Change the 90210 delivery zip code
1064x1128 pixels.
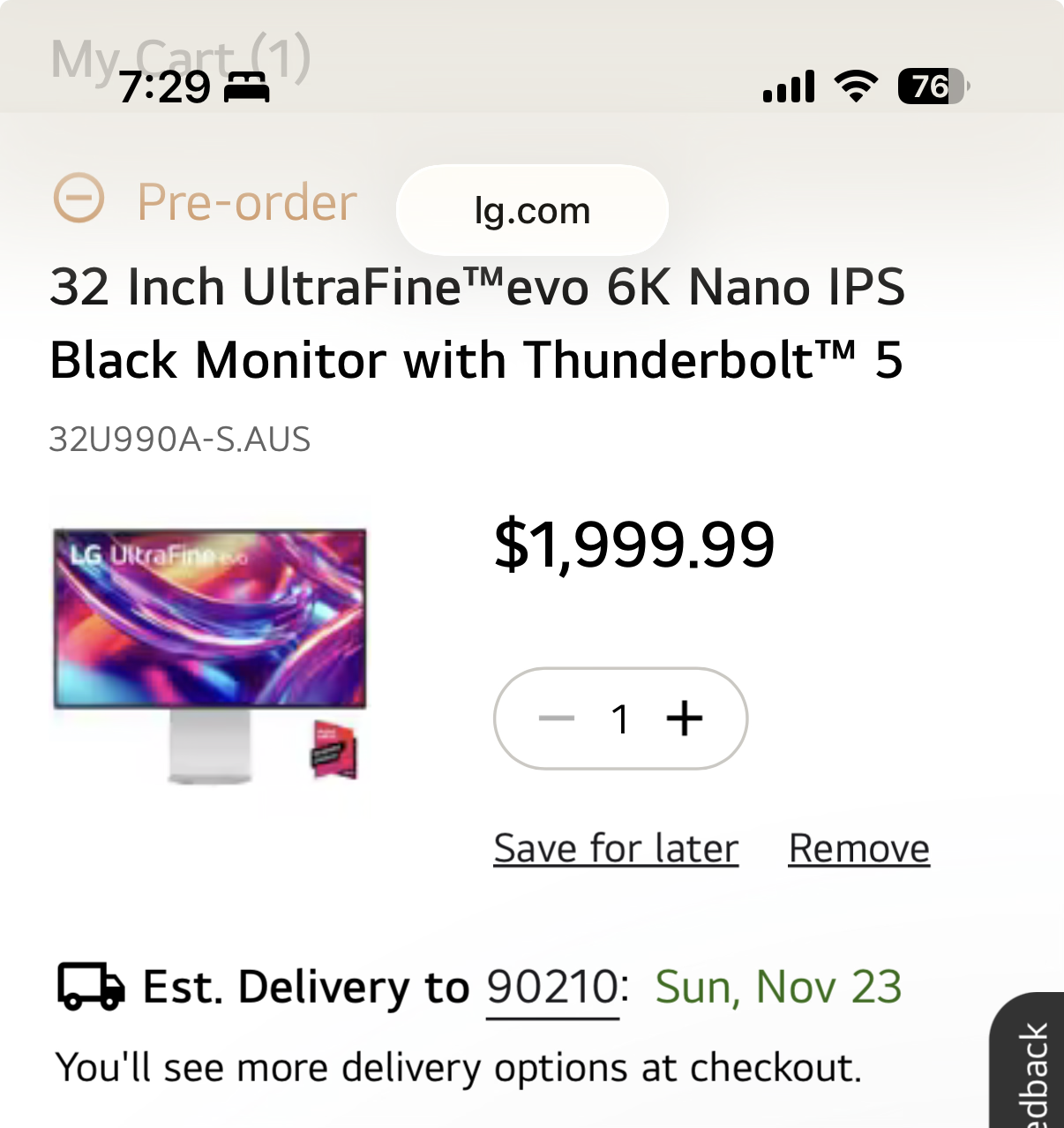tap(552, 987)
